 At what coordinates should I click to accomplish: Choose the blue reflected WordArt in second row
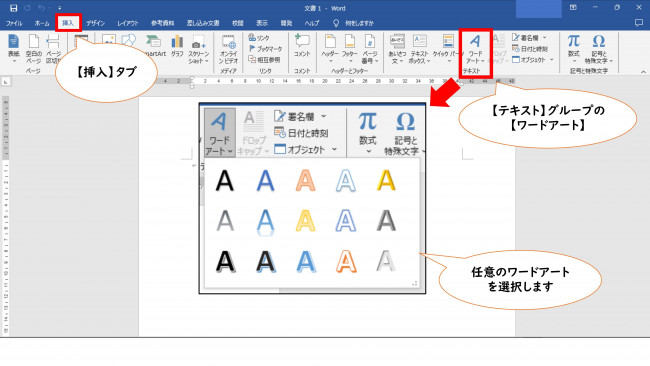265,222
